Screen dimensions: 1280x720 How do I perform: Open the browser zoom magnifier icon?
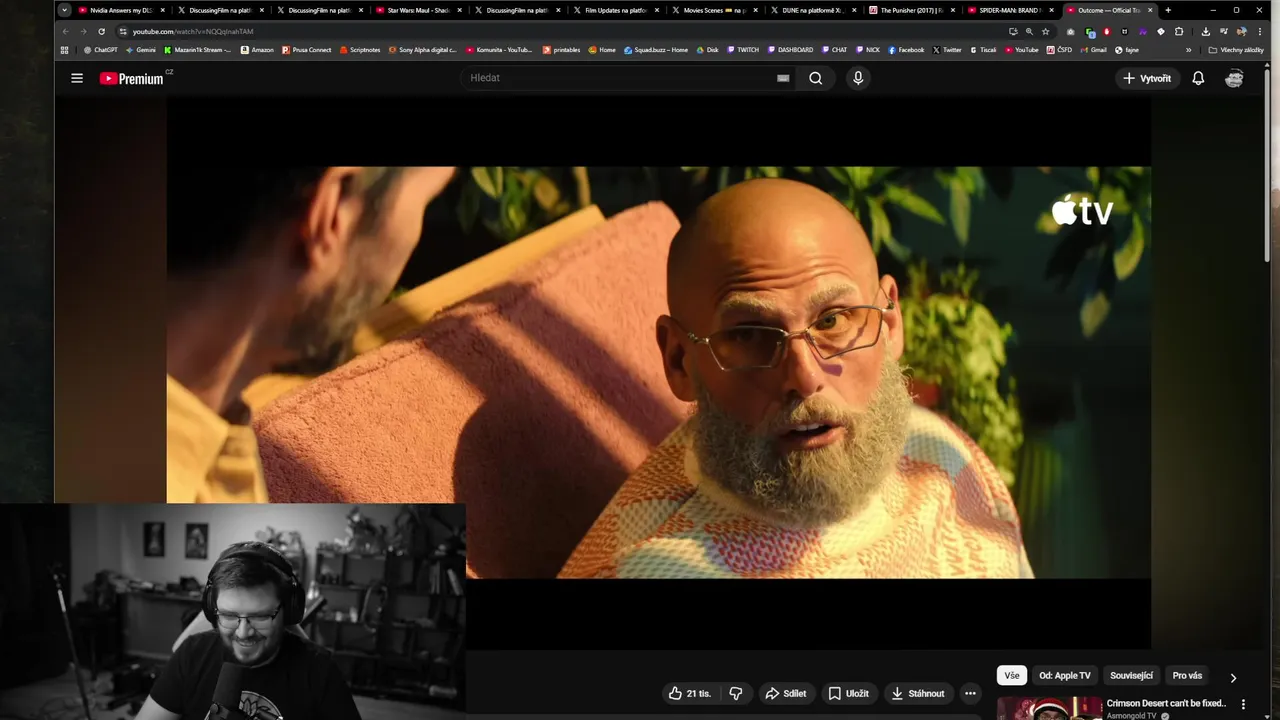[1029, 31]
